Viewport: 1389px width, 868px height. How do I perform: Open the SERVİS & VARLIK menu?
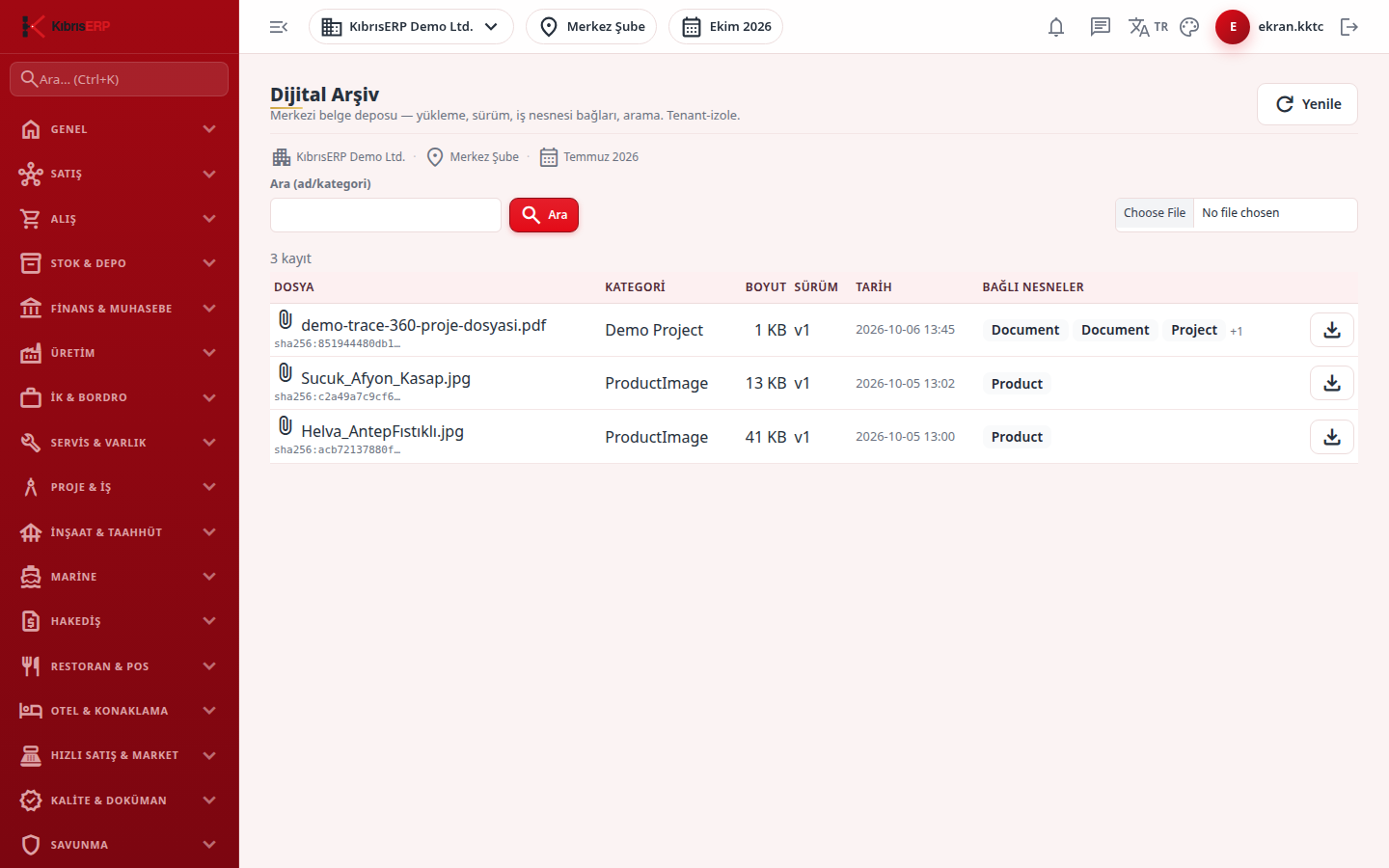pos(120,443)
